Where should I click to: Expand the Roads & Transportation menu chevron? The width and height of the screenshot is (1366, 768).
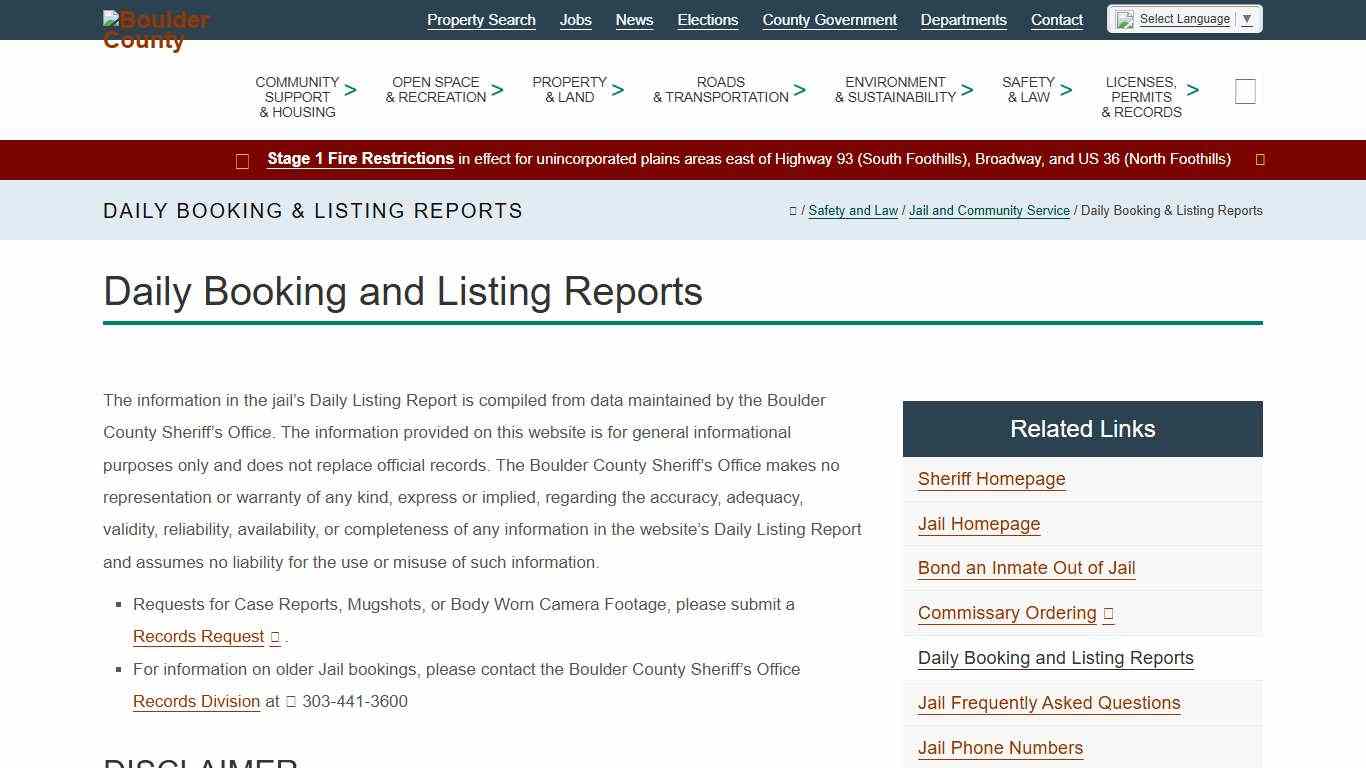799,89
